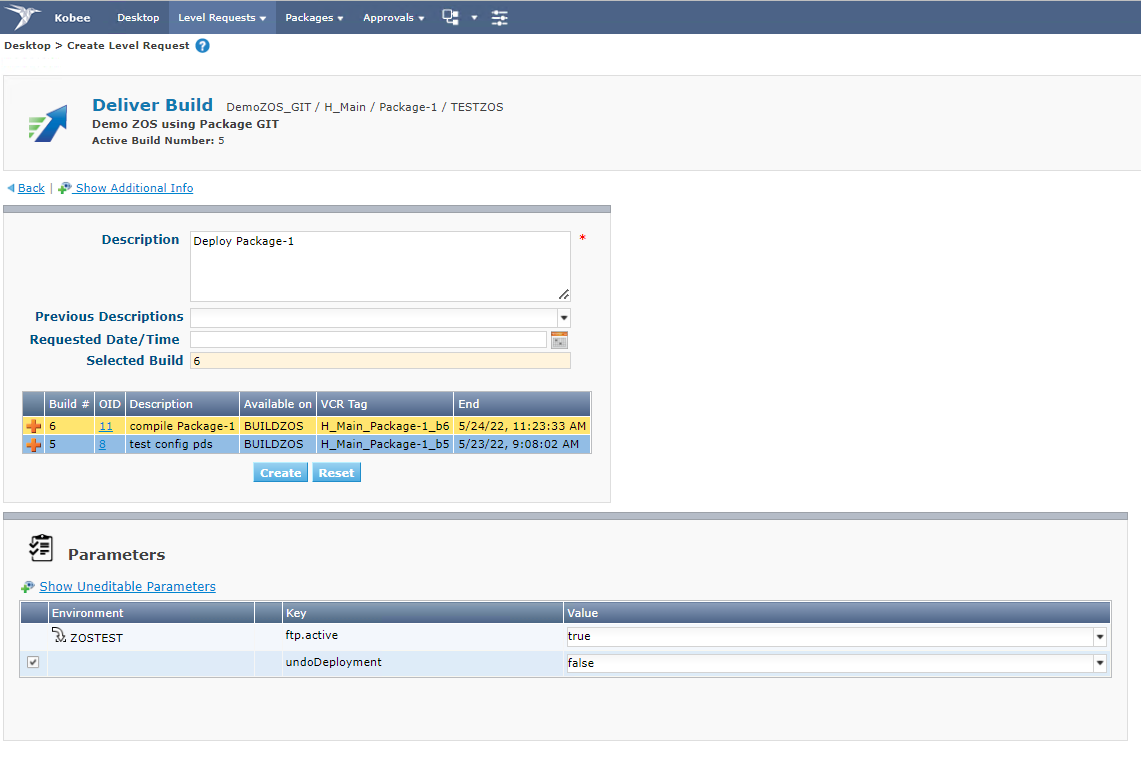Click the Kobee hummingbird logo

[22, 16]
